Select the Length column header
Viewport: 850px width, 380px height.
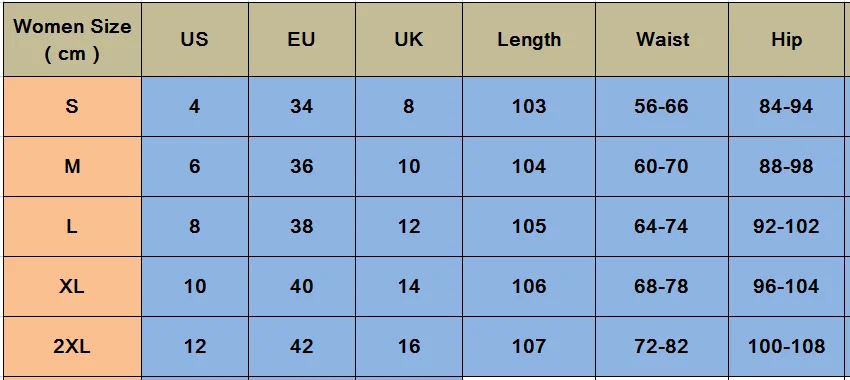[x=529, y=40]
